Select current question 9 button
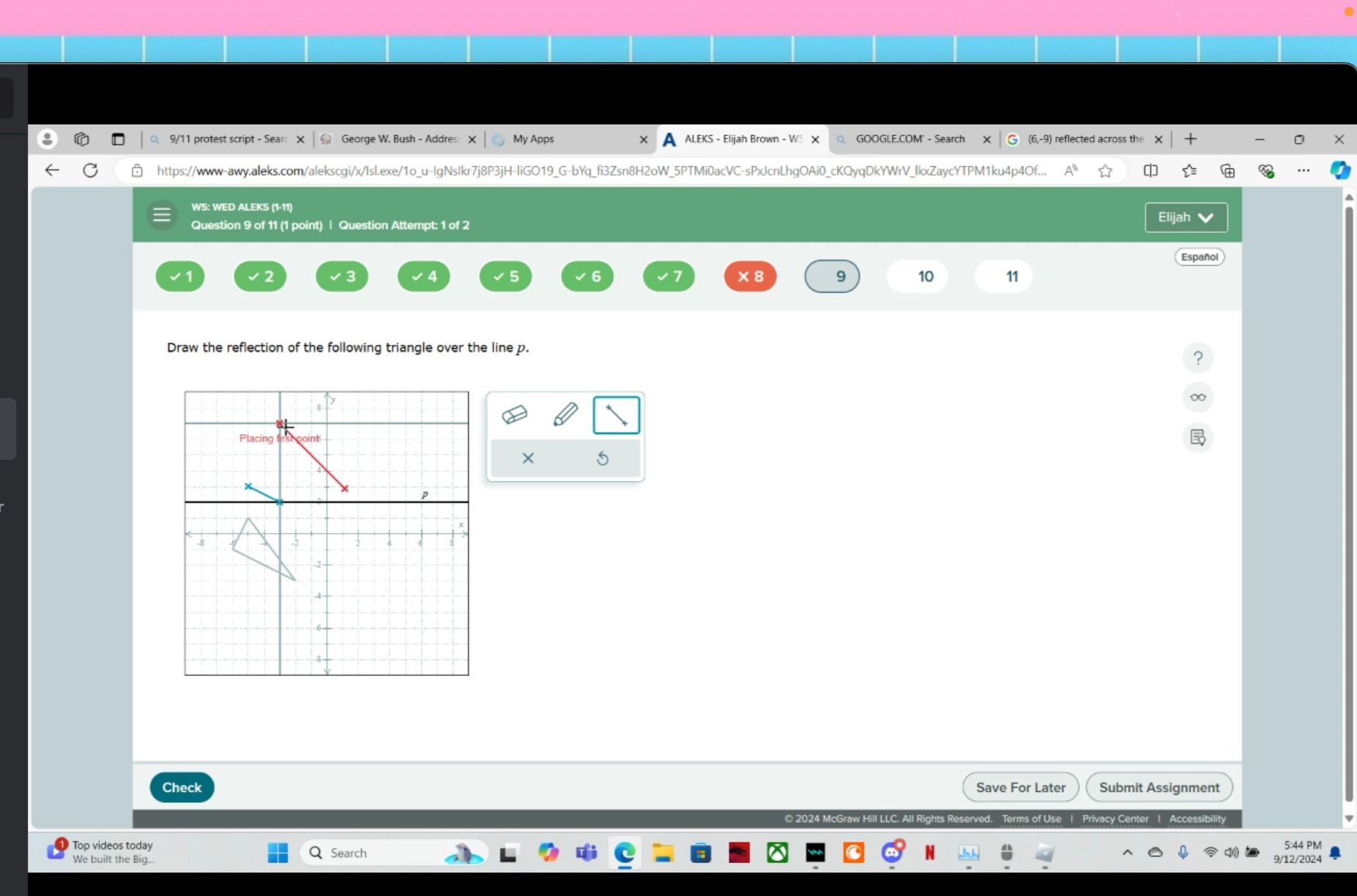The width and height of the screenshot is (1357, 896). tap(833, 277)
